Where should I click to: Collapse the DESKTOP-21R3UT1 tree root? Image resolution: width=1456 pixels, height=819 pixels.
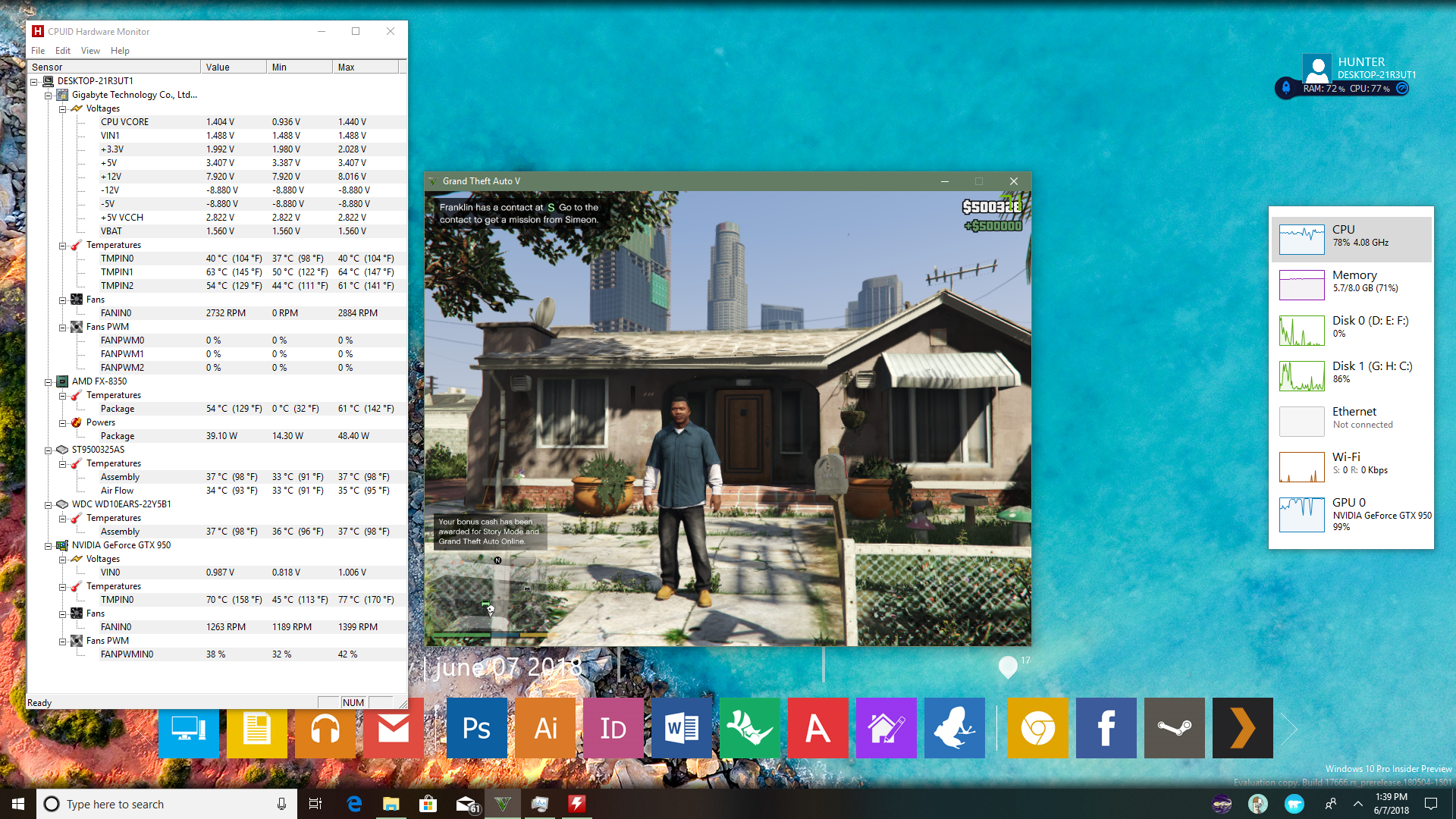[34, 82]
